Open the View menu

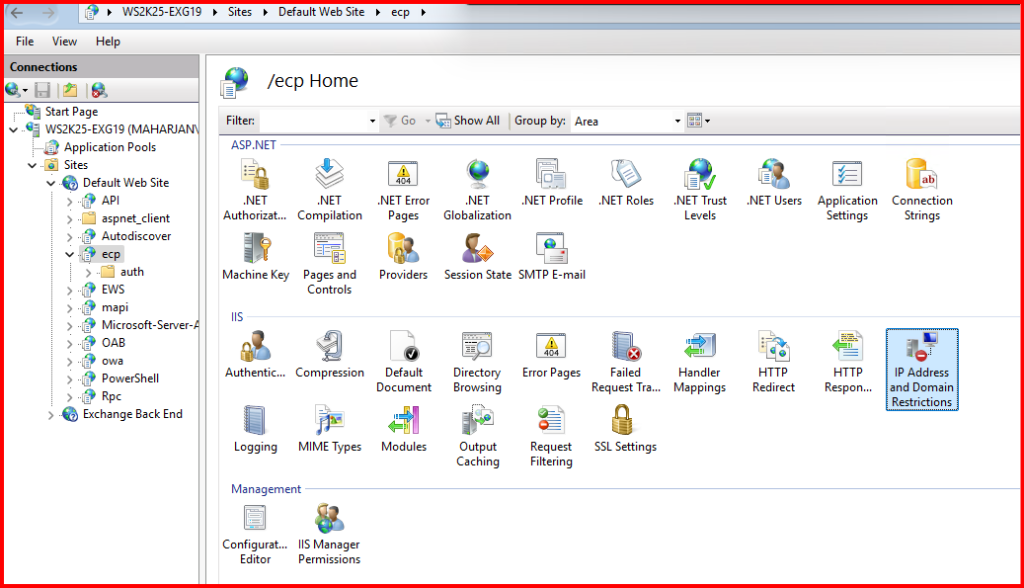pyautogui.click(x=64, y=41)
